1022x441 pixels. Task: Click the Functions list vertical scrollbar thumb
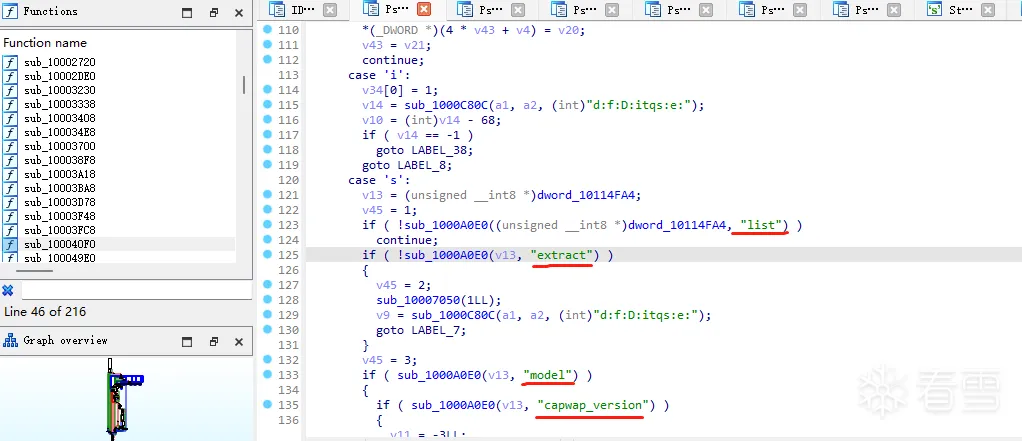point(244,85)
